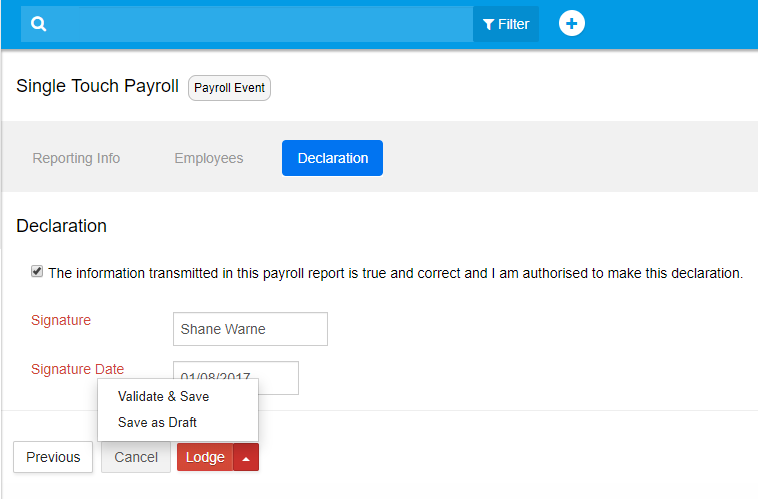Click the Declaration section heading
This screenshot has height=499, width=758.
[61, 226]
